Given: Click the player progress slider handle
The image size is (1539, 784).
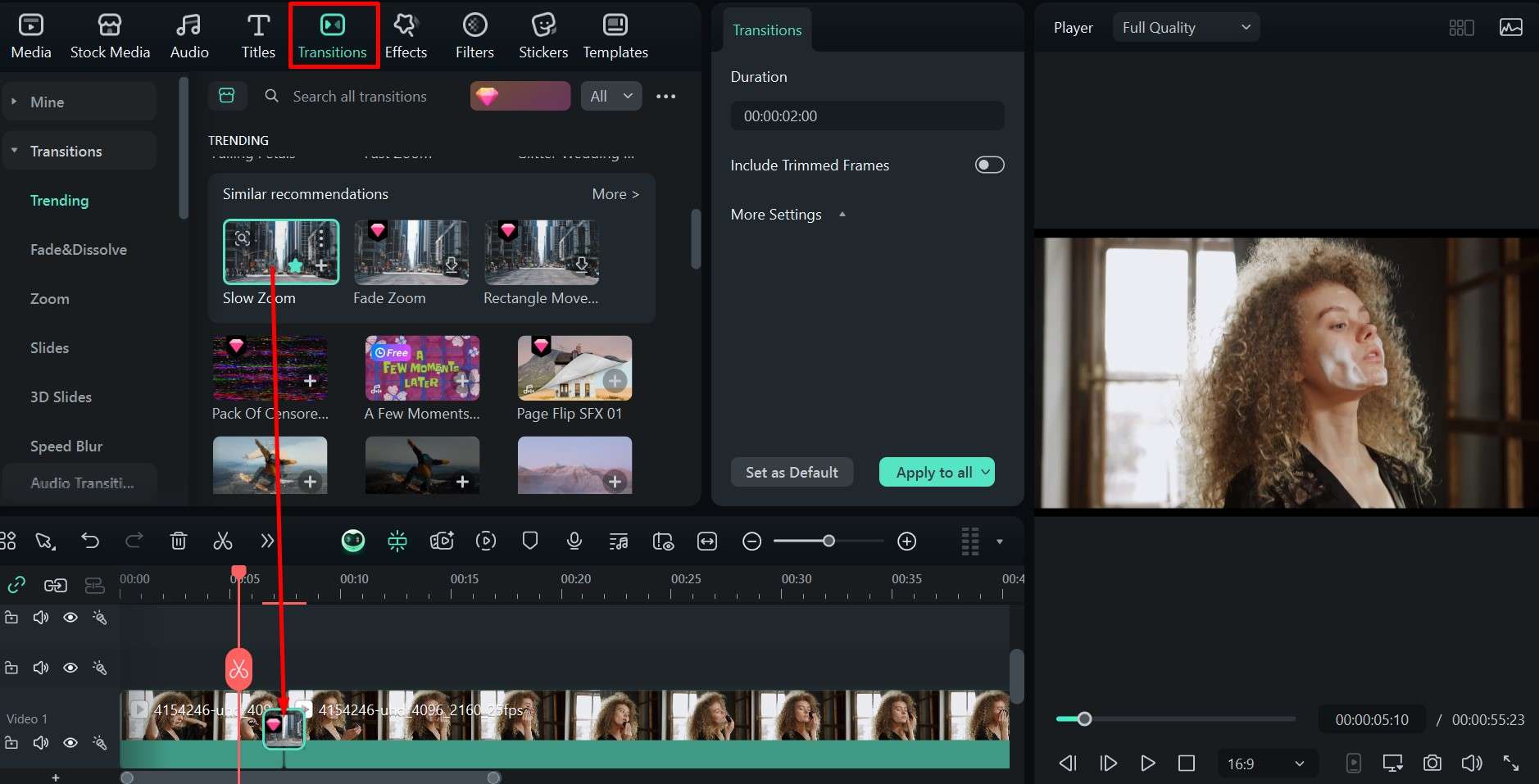Looking at the screenshot, I should [1084, 719].
